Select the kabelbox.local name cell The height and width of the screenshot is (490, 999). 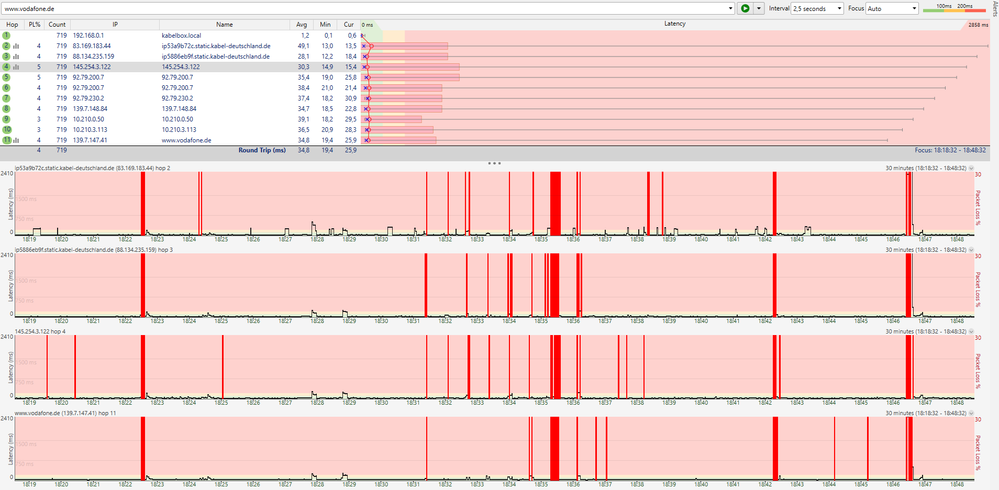point(180,36)
